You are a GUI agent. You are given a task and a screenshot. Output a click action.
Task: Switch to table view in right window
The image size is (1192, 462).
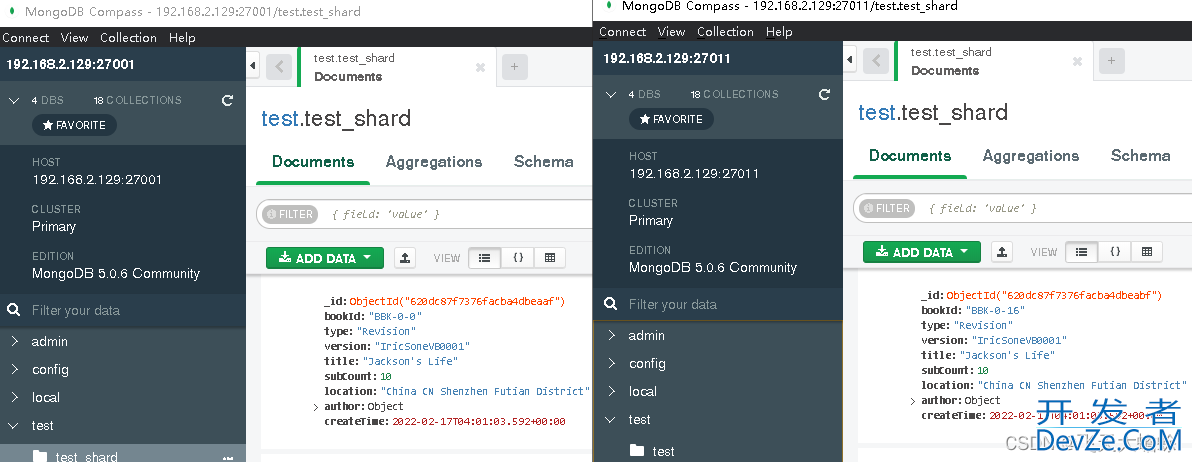tap(1147, 252)
